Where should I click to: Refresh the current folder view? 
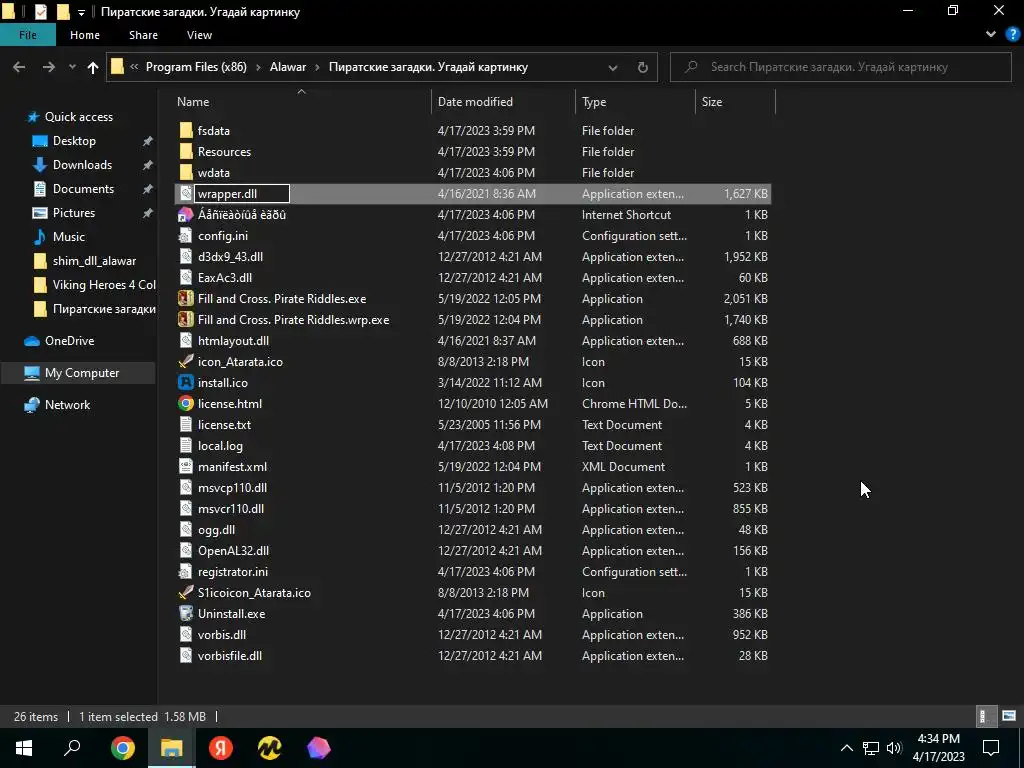pos(643,67)
